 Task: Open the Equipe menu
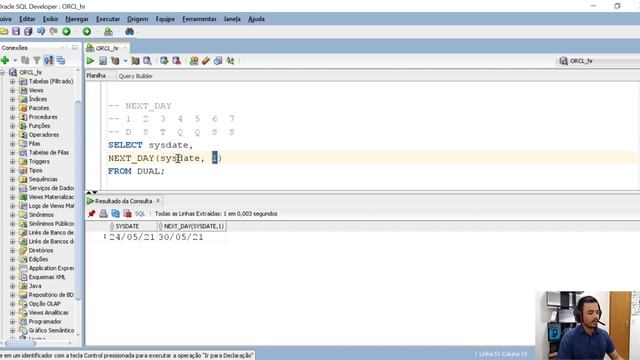pos(165,19)
